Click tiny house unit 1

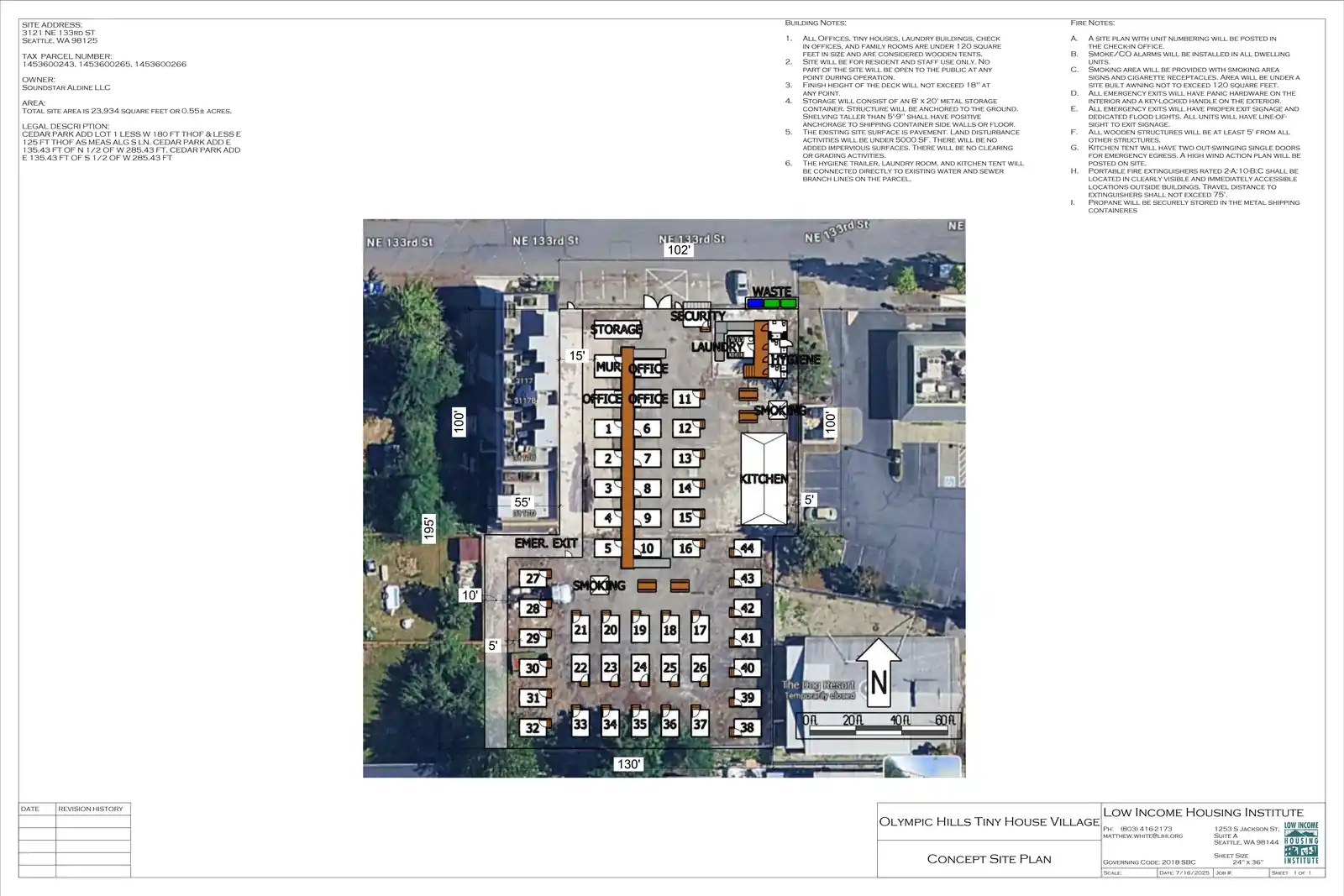[x=608, y=429]
